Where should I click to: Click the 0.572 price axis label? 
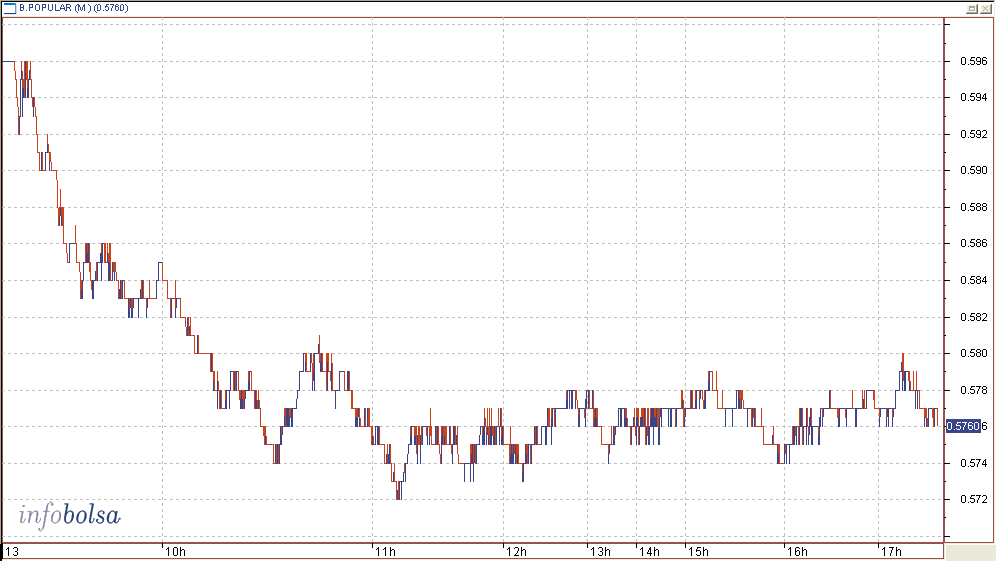[973, 499]
